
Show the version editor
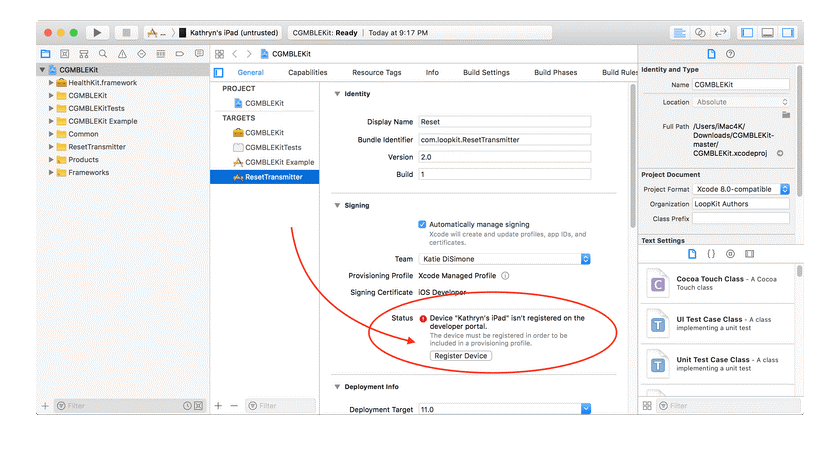[721, 33]
